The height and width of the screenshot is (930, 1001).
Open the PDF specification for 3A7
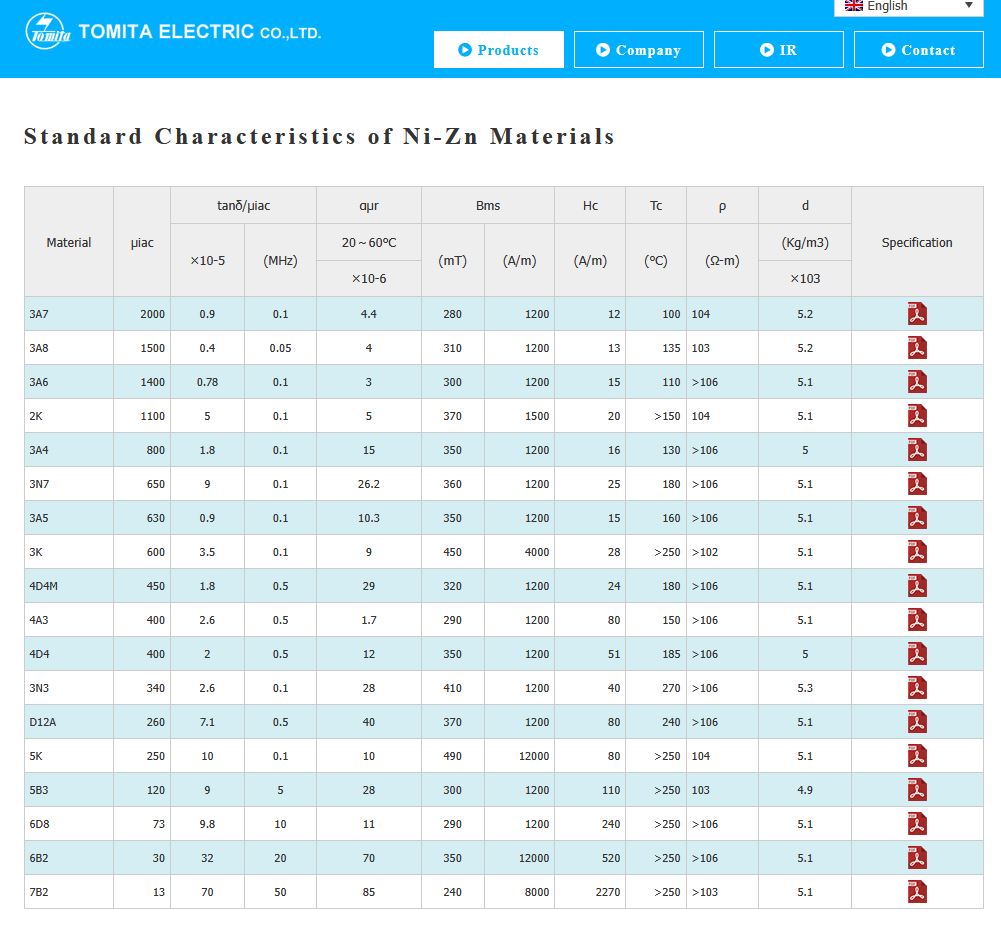[x=917, y=314]
